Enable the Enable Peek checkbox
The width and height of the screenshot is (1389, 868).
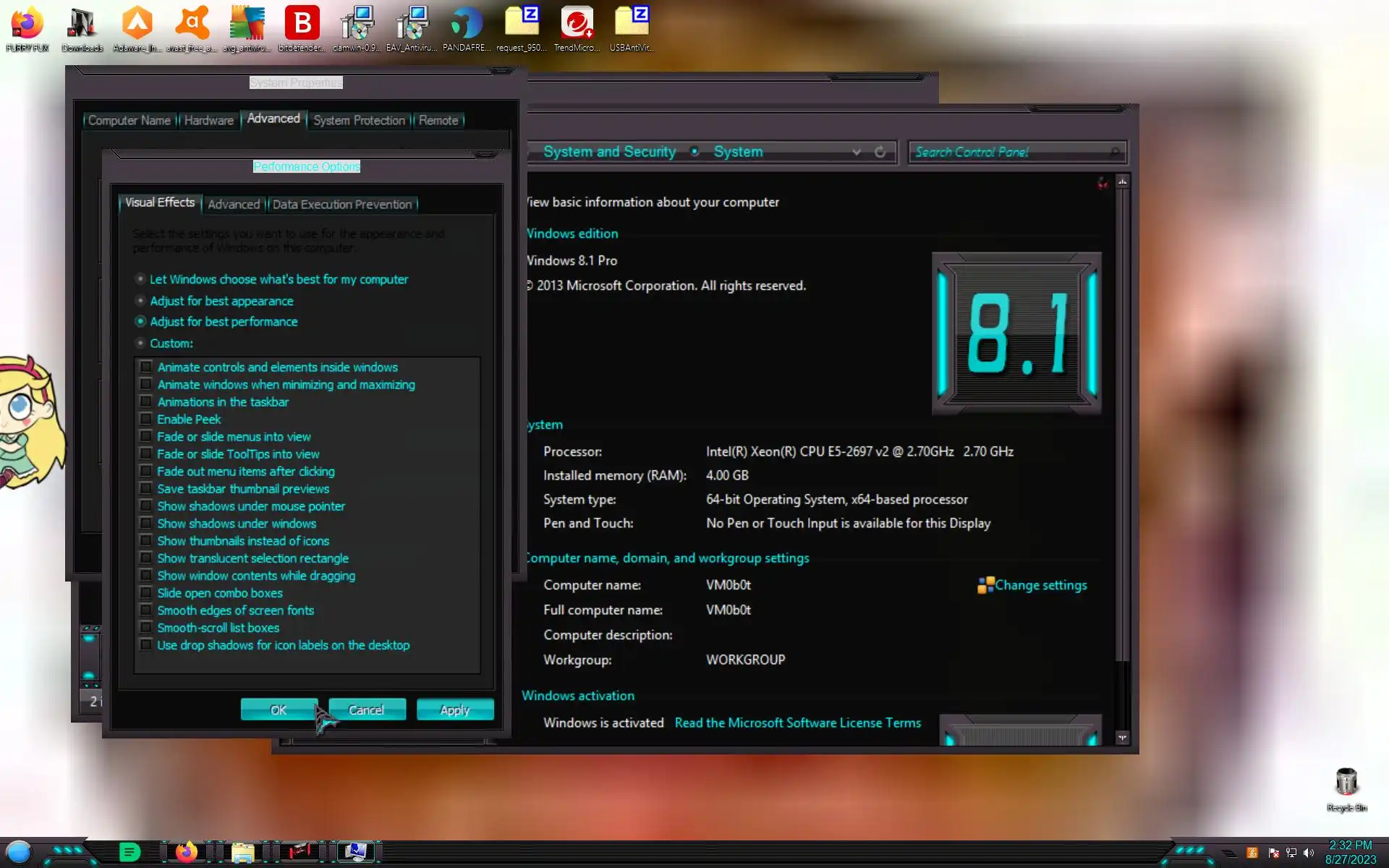coord(146,419)
